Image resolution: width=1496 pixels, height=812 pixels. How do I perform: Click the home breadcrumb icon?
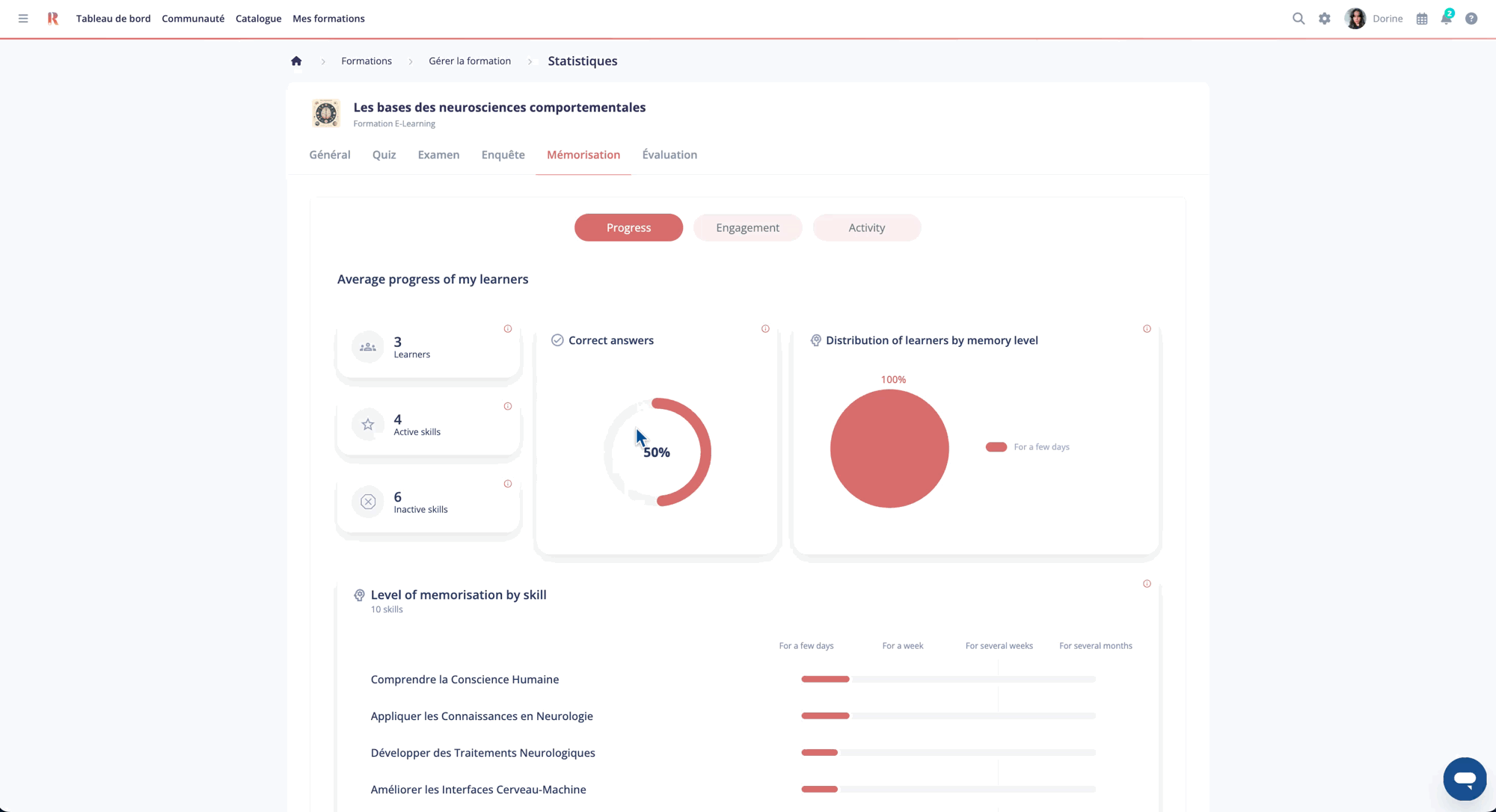(x=296, y=61)
